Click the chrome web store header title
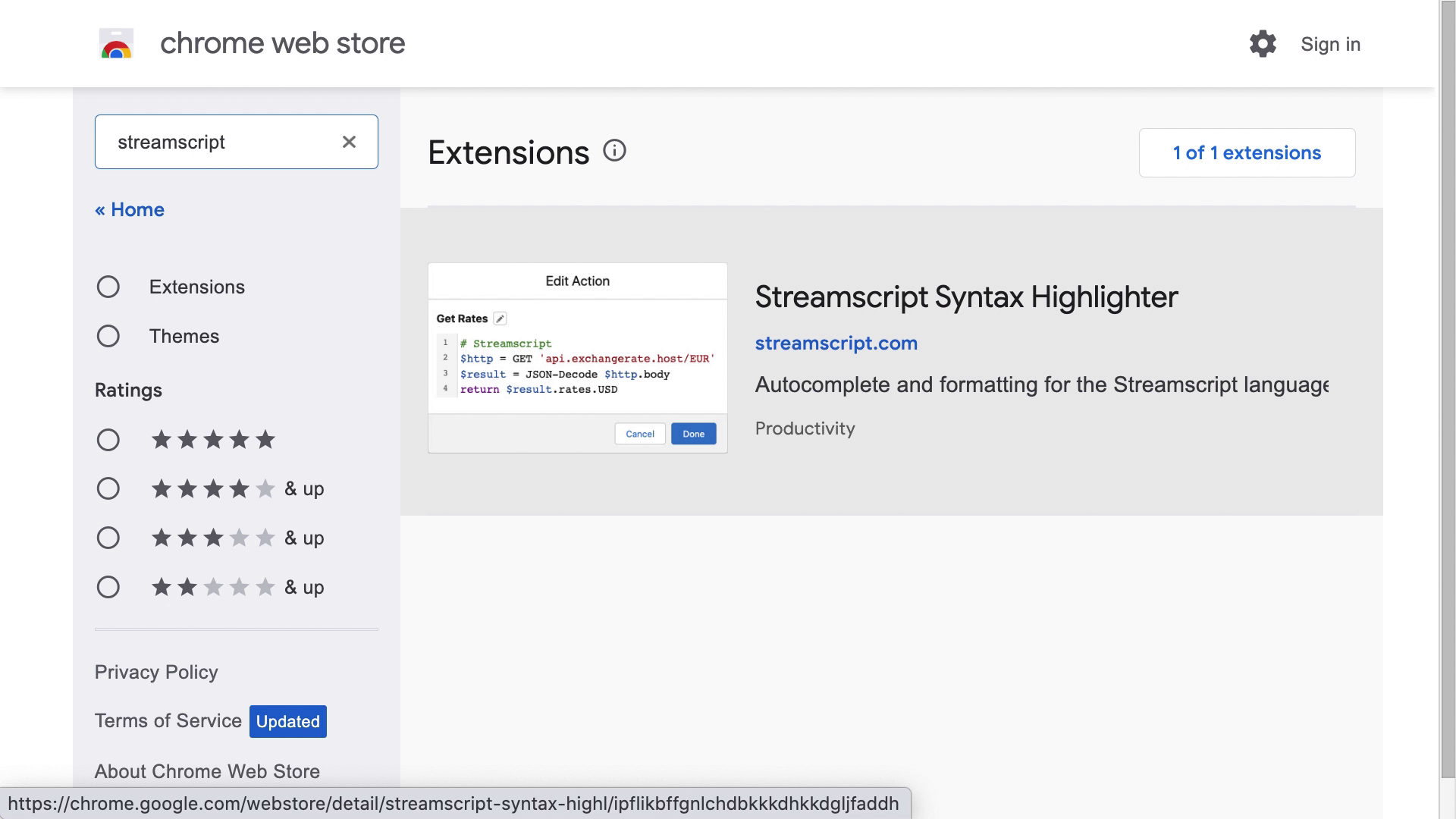The height and width of the screenshot is (819, 1456). tap(282, 43)
